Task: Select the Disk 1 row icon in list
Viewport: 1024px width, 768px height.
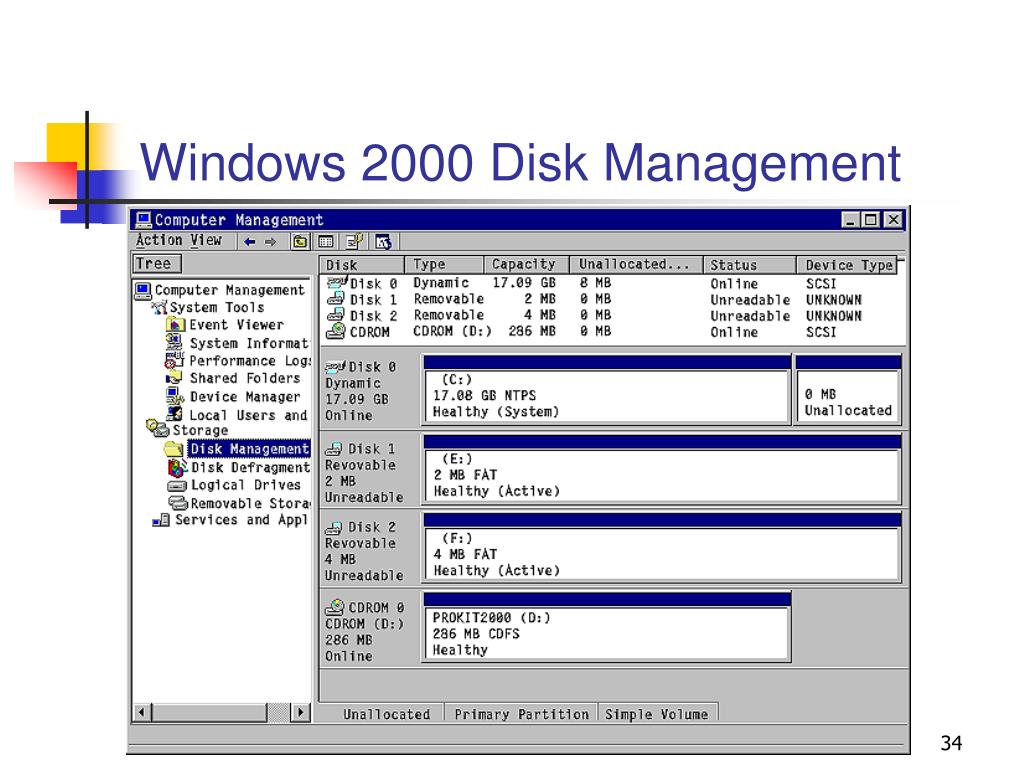Action: [x=336, y=299]
